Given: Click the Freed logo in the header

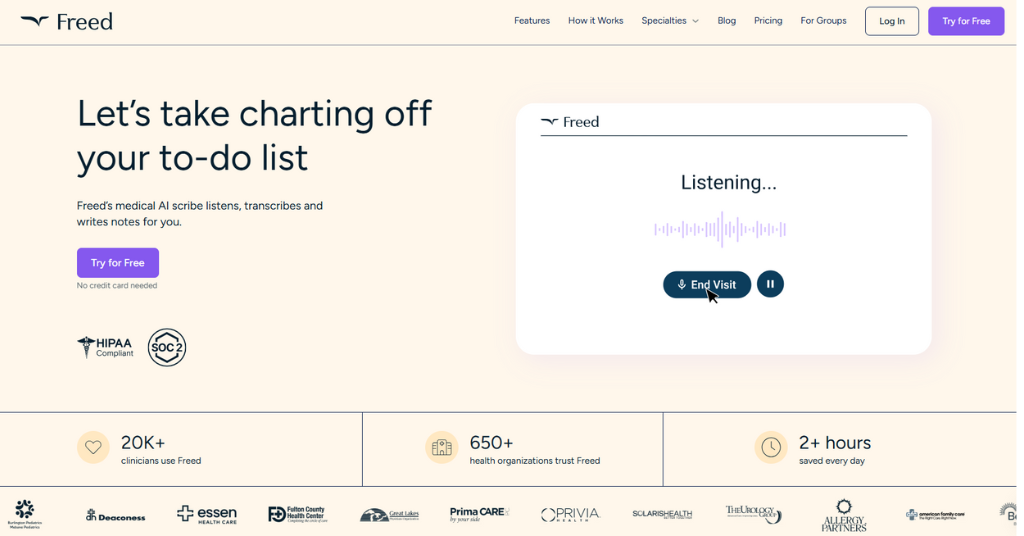Looking at the screenshot, I should [66, 22].
